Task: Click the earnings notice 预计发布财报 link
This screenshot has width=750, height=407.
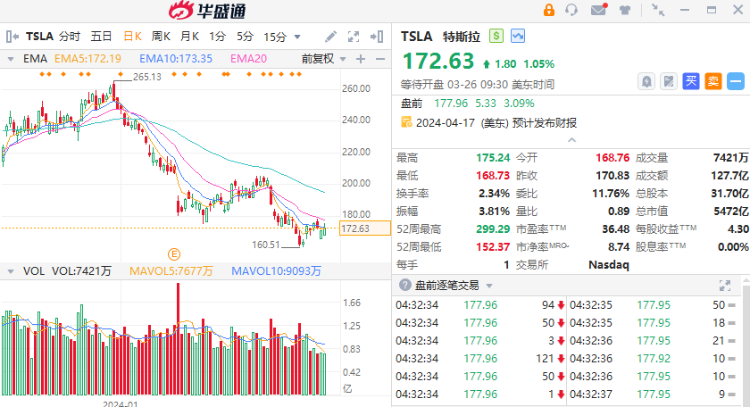Action: click(544, 123)
